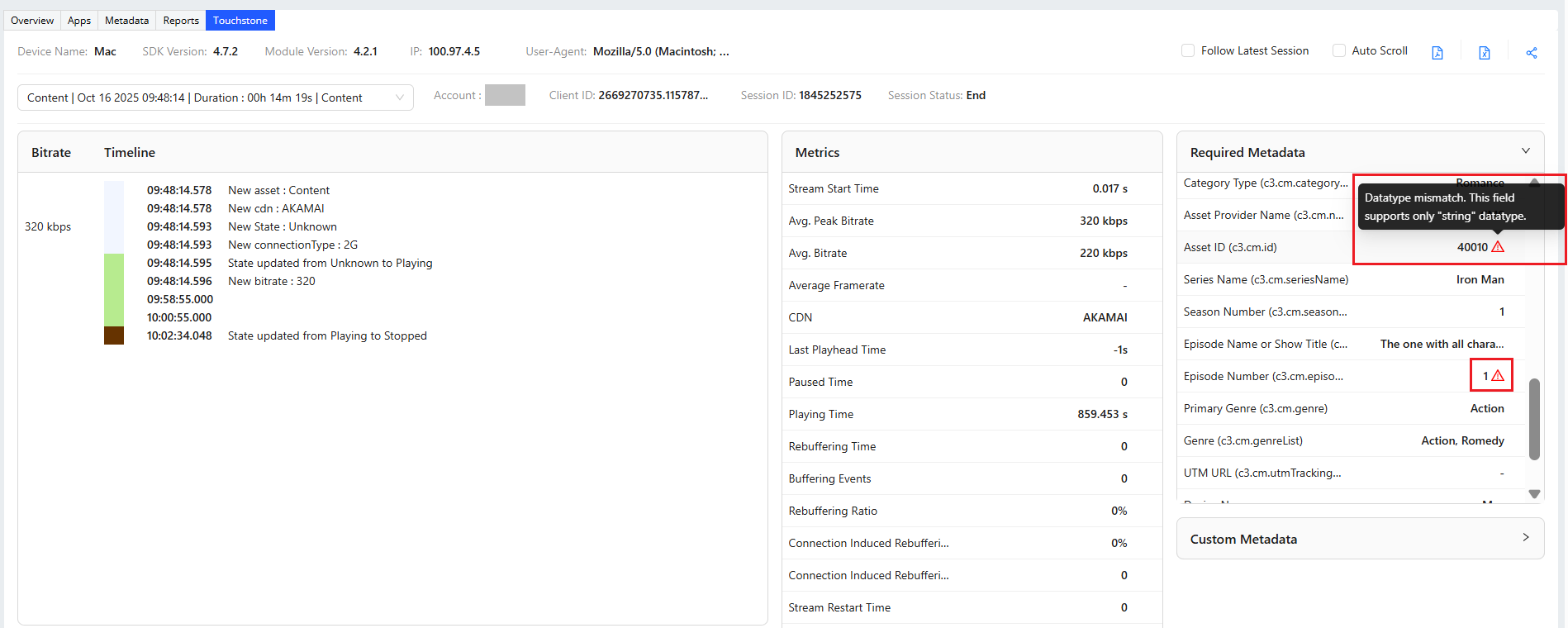Click the 'New cdn : AKAMAI' timeline entry
1568x628 pixels.
point(276,209)
